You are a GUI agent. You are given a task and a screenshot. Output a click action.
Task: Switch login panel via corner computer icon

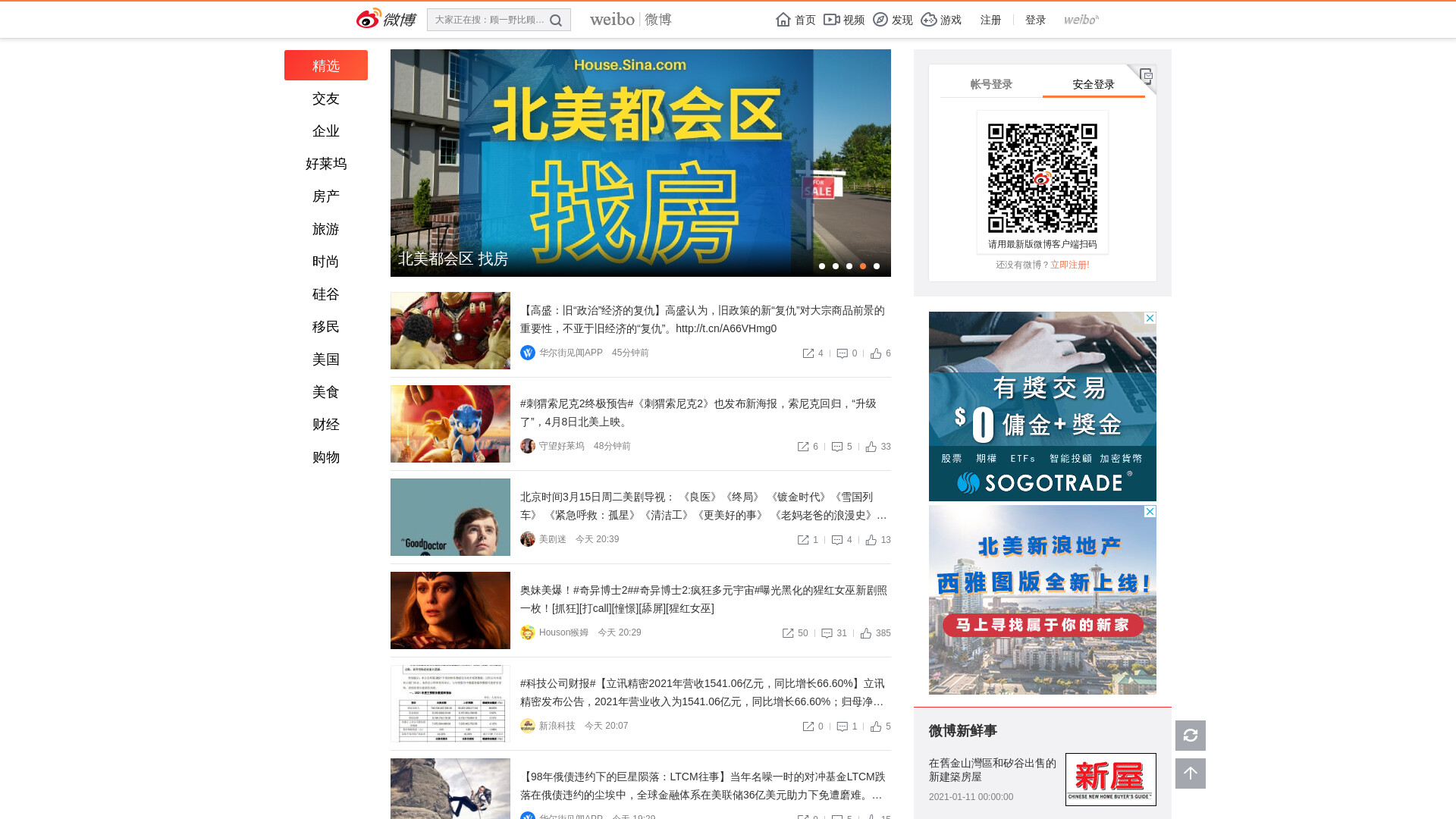pos(1146,75)
